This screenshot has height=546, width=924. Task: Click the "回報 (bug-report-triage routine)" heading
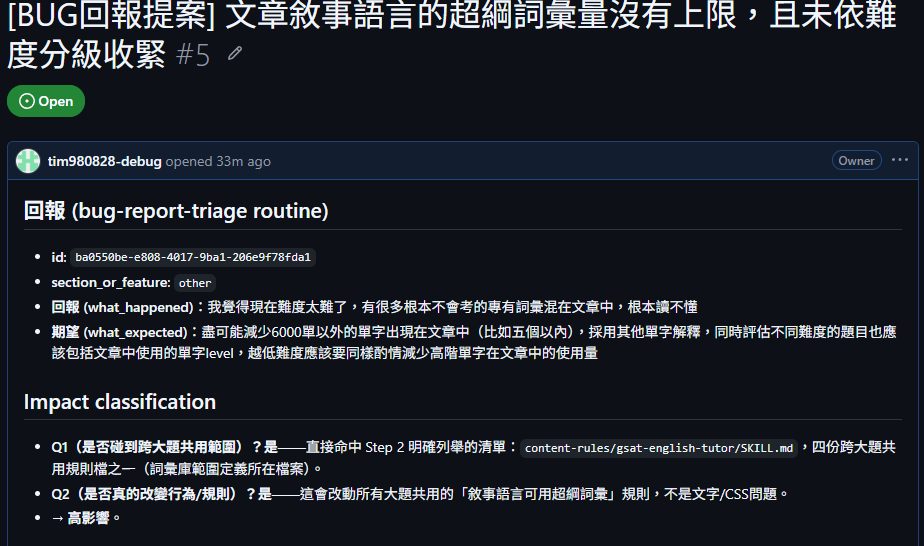point(176,211)
